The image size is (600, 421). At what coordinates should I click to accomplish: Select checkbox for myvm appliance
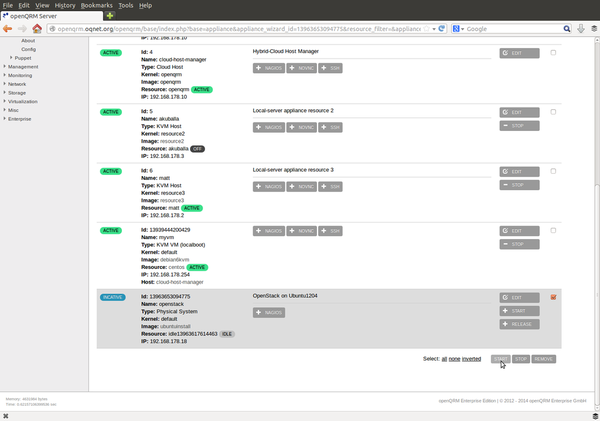[x=553, y=230]
